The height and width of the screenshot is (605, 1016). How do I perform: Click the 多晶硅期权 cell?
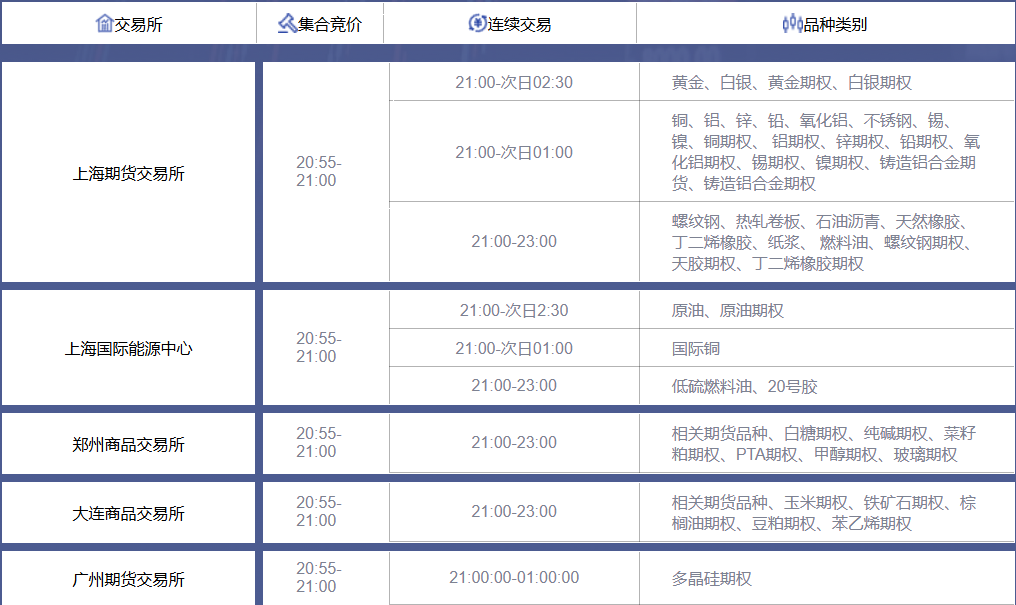tap(827, 578)
